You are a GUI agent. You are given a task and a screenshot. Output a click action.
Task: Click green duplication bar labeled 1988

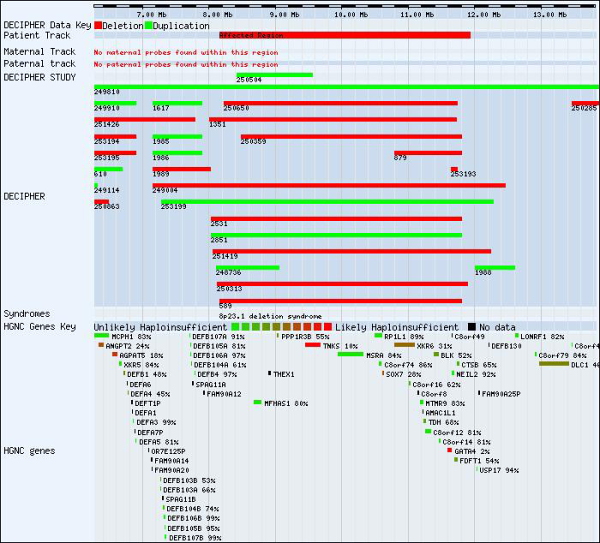[x=494, y=267]
